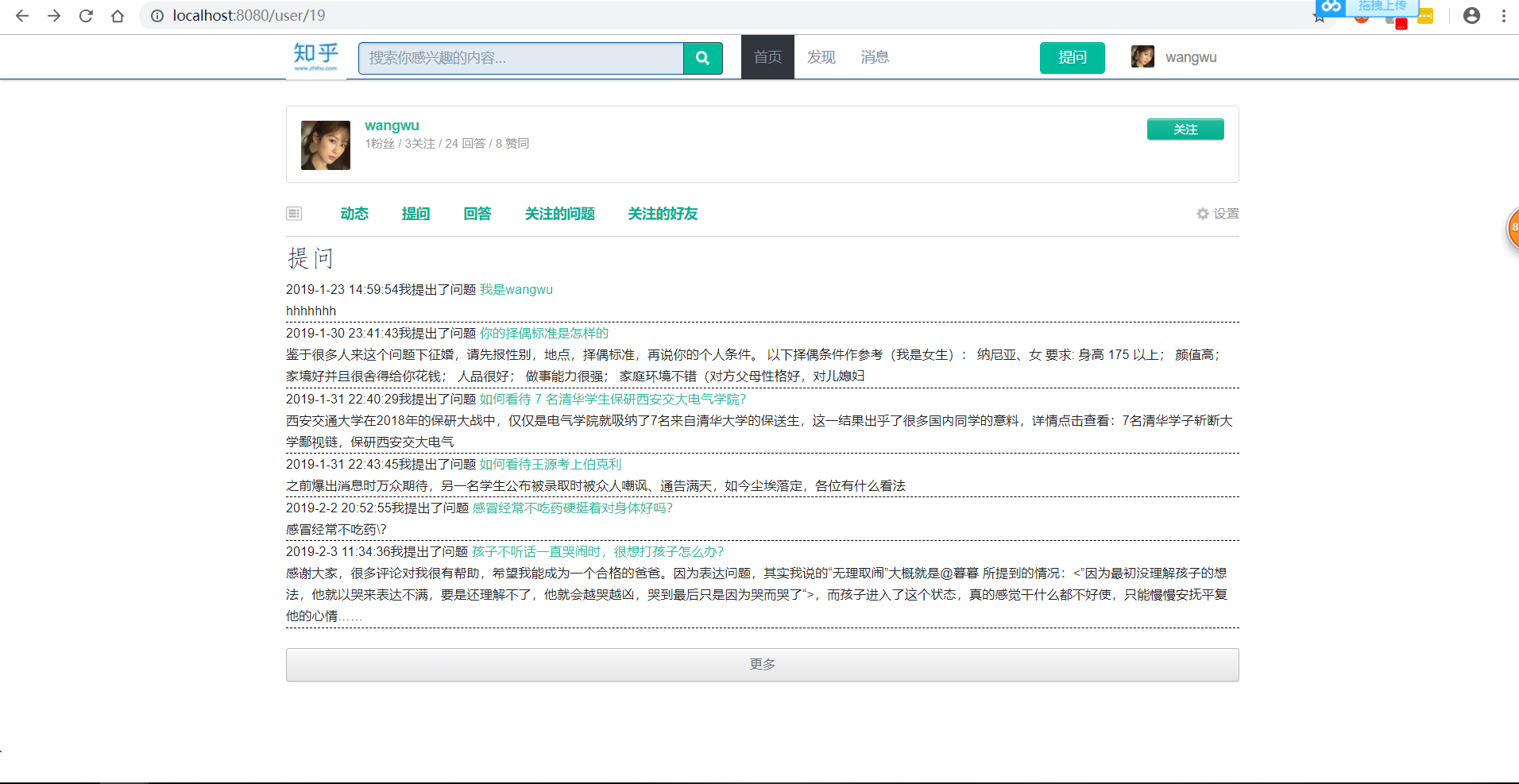Open question 我是wangwu
Screen dimensions: 1519x784
(x=516, y=290)
